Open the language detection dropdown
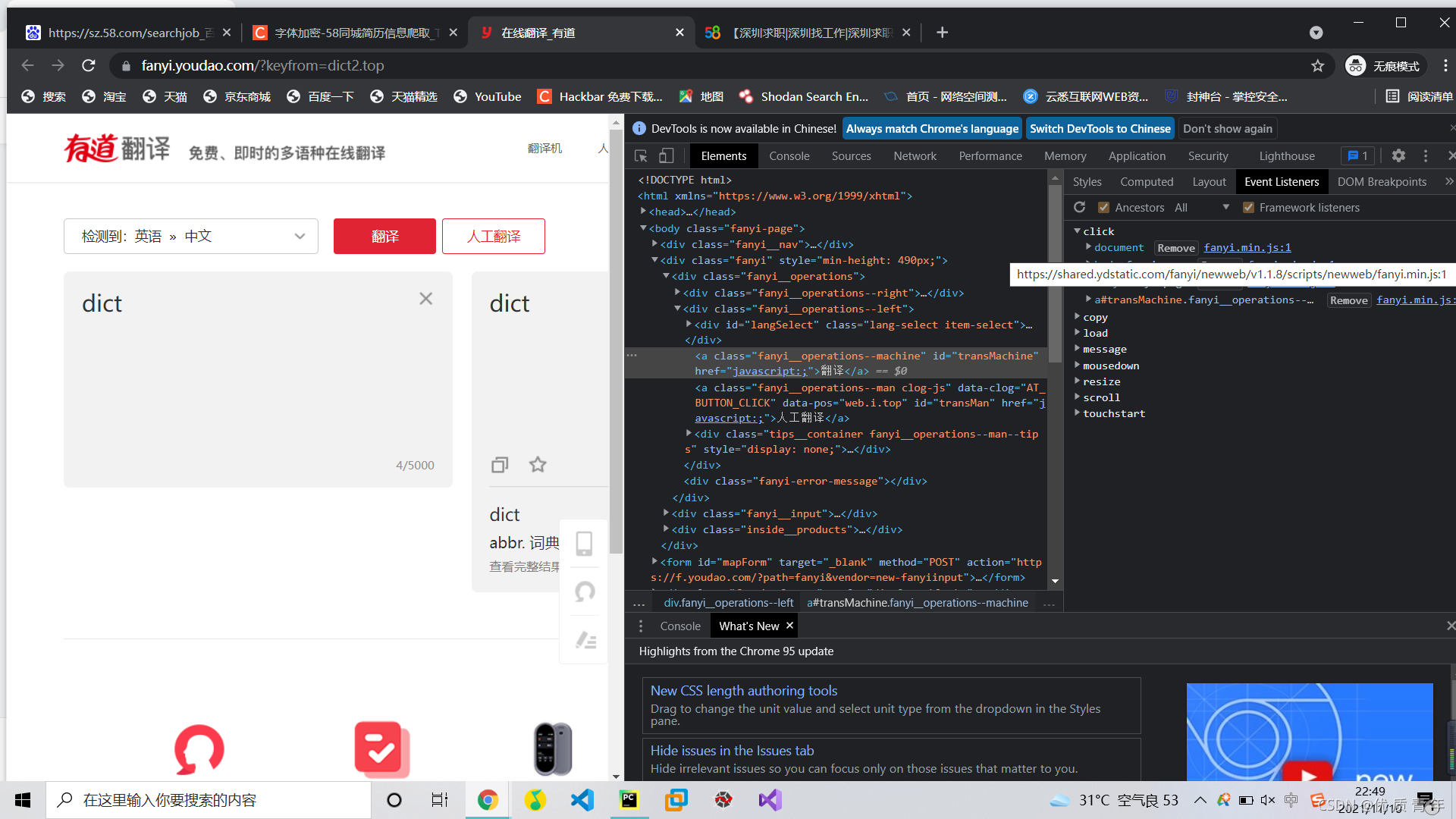Image resolution: width=1456 pixels, height=819 pixels. pyautogui.click(x=191, y=237)
